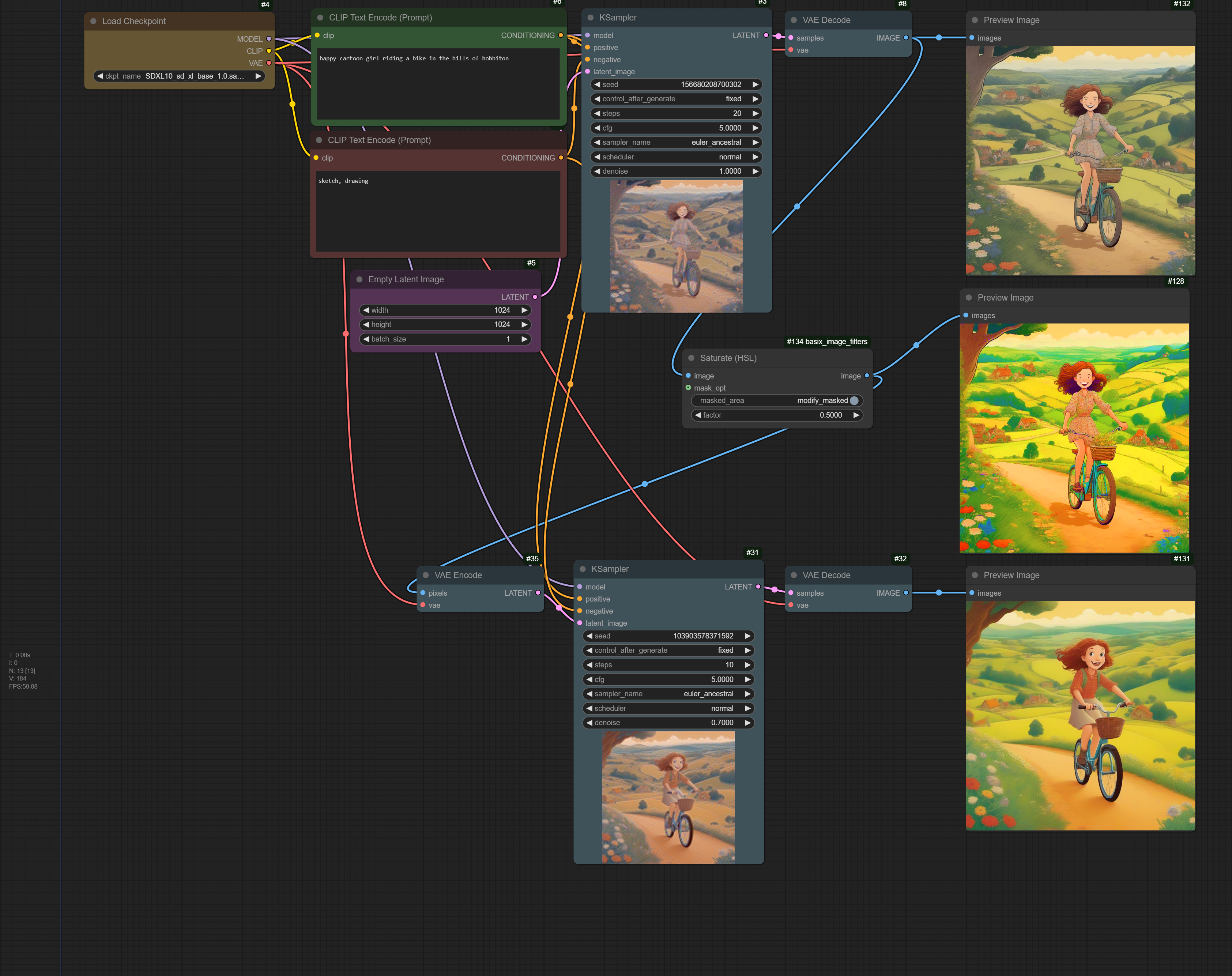Image resolution: width=1232 pixels, height=976 pixels.
Task: Decrease denoise left arrow in top KSampler
Action: (x=597, y=171)
